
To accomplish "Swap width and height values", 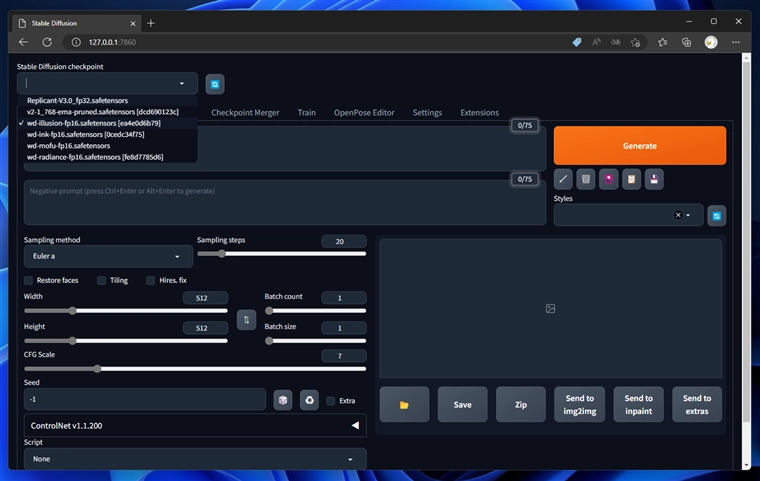I will pyautogui.click(x=246, y=320).
